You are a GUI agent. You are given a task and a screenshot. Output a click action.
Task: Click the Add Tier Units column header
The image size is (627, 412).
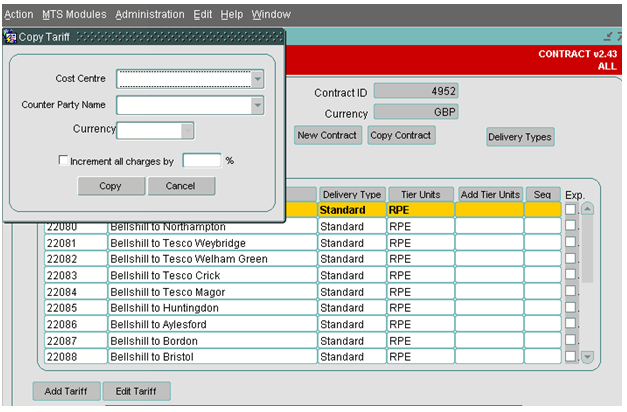(490, 194)
